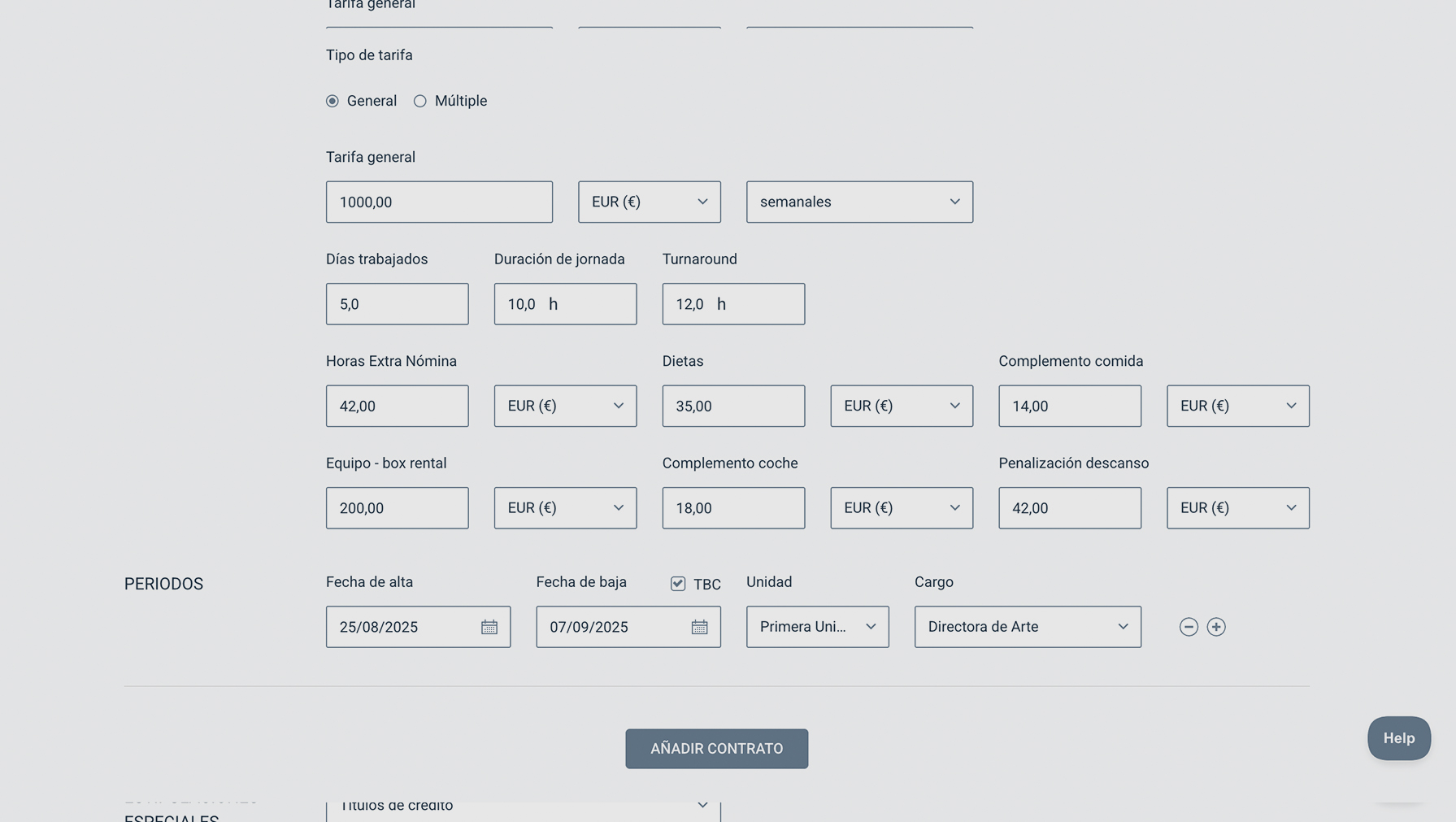Edit the Duración de jornada field
1456x822 pixels.
point(565,304)
